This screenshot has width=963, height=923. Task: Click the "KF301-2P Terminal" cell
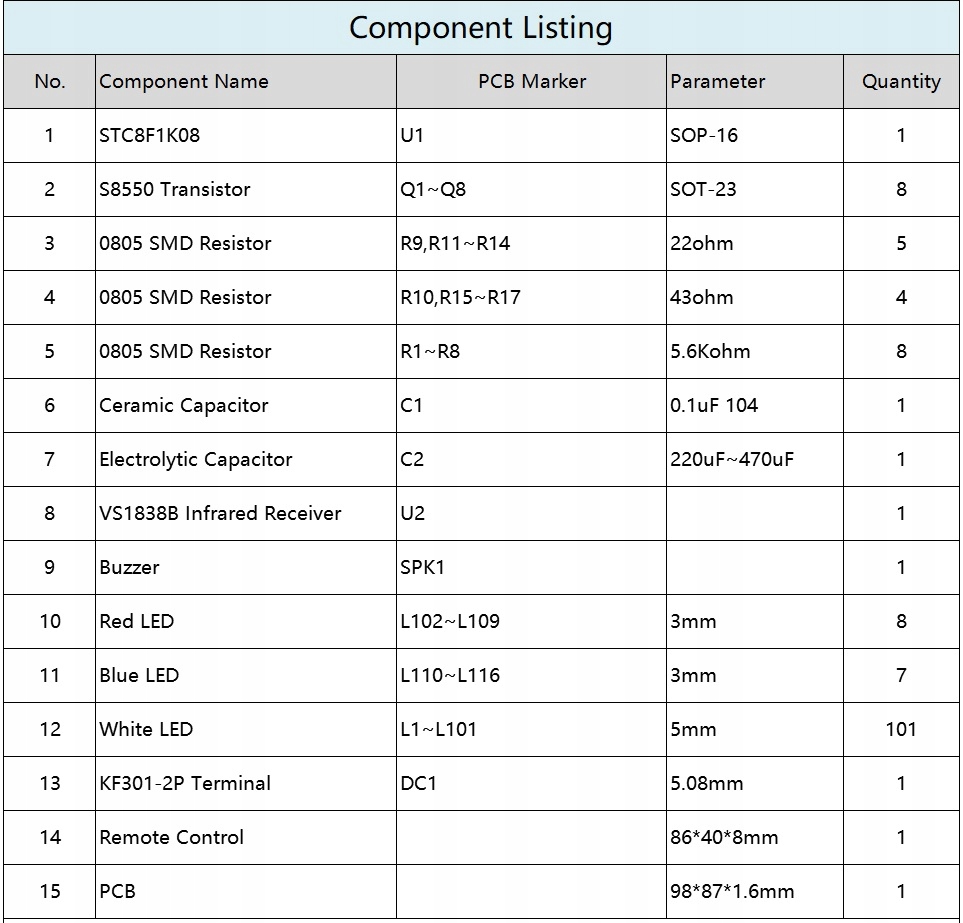click(185, 784)
